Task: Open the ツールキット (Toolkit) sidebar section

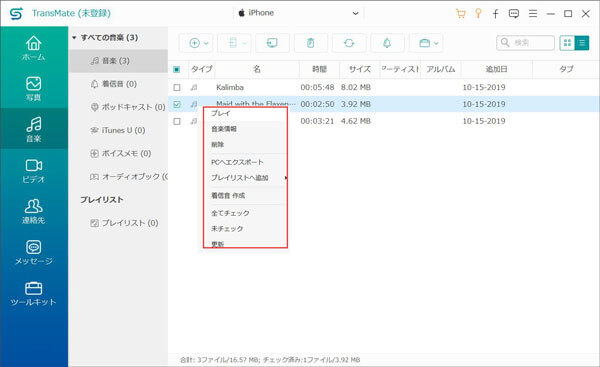Action: (x=34, y=294)
